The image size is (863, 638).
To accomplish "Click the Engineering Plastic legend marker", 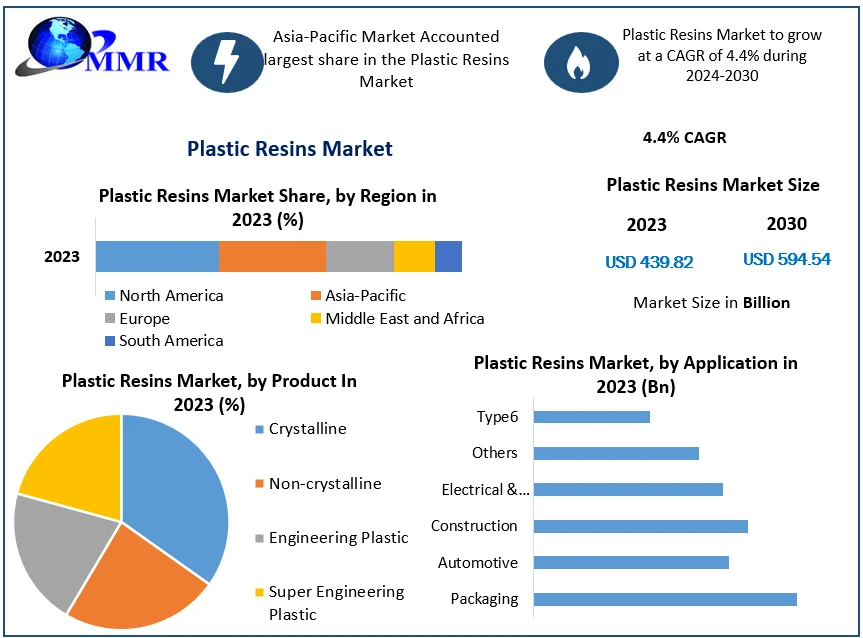I will click(260, 538).
